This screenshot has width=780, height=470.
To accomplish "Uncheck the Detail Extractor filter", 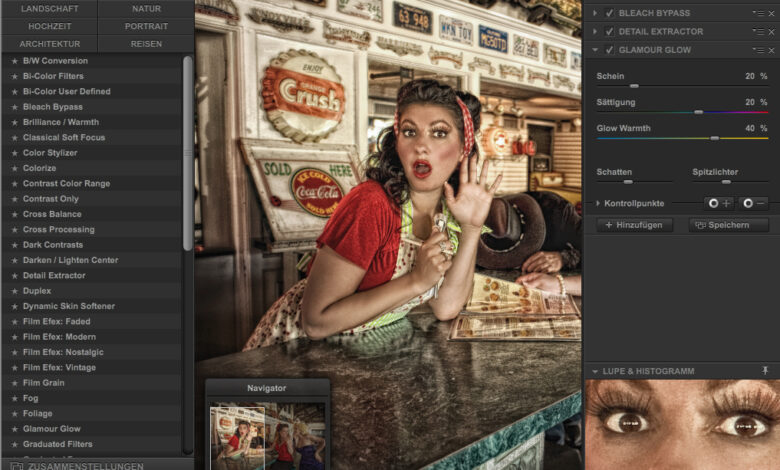I will pyautogui.click(x=609, y=31).
